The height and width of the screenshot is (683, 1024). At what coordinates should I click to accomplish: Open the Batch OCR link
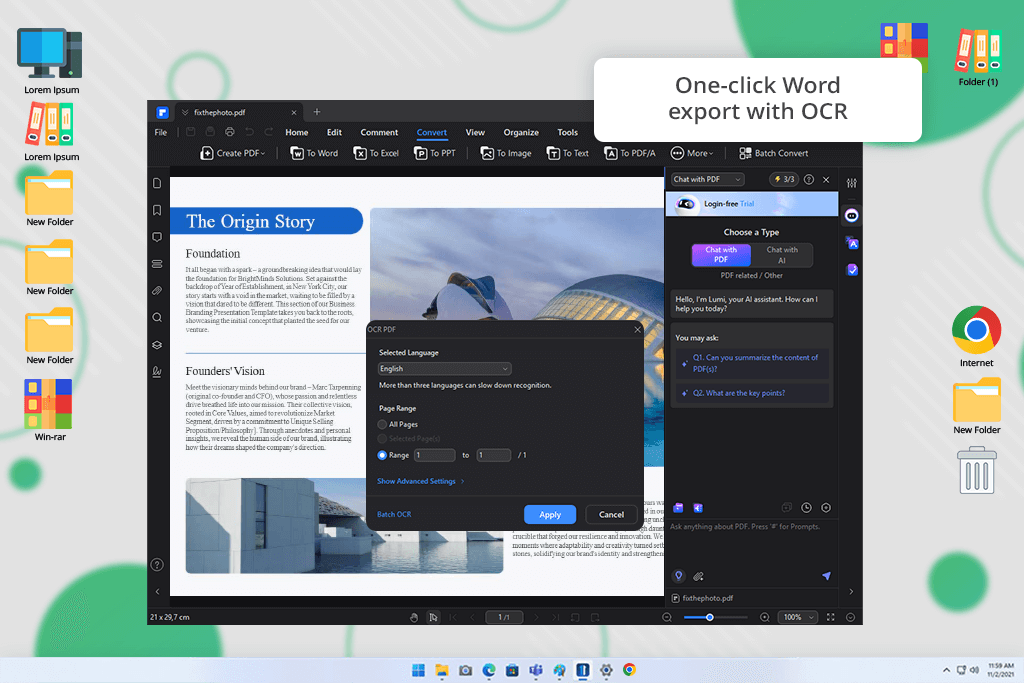pyautogui.click(x=394, y=515)
